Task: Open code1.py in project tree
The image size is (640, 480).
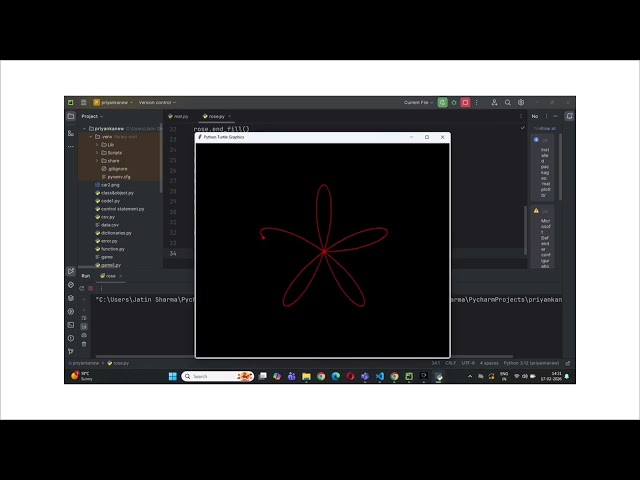Action: pos(107,201)
